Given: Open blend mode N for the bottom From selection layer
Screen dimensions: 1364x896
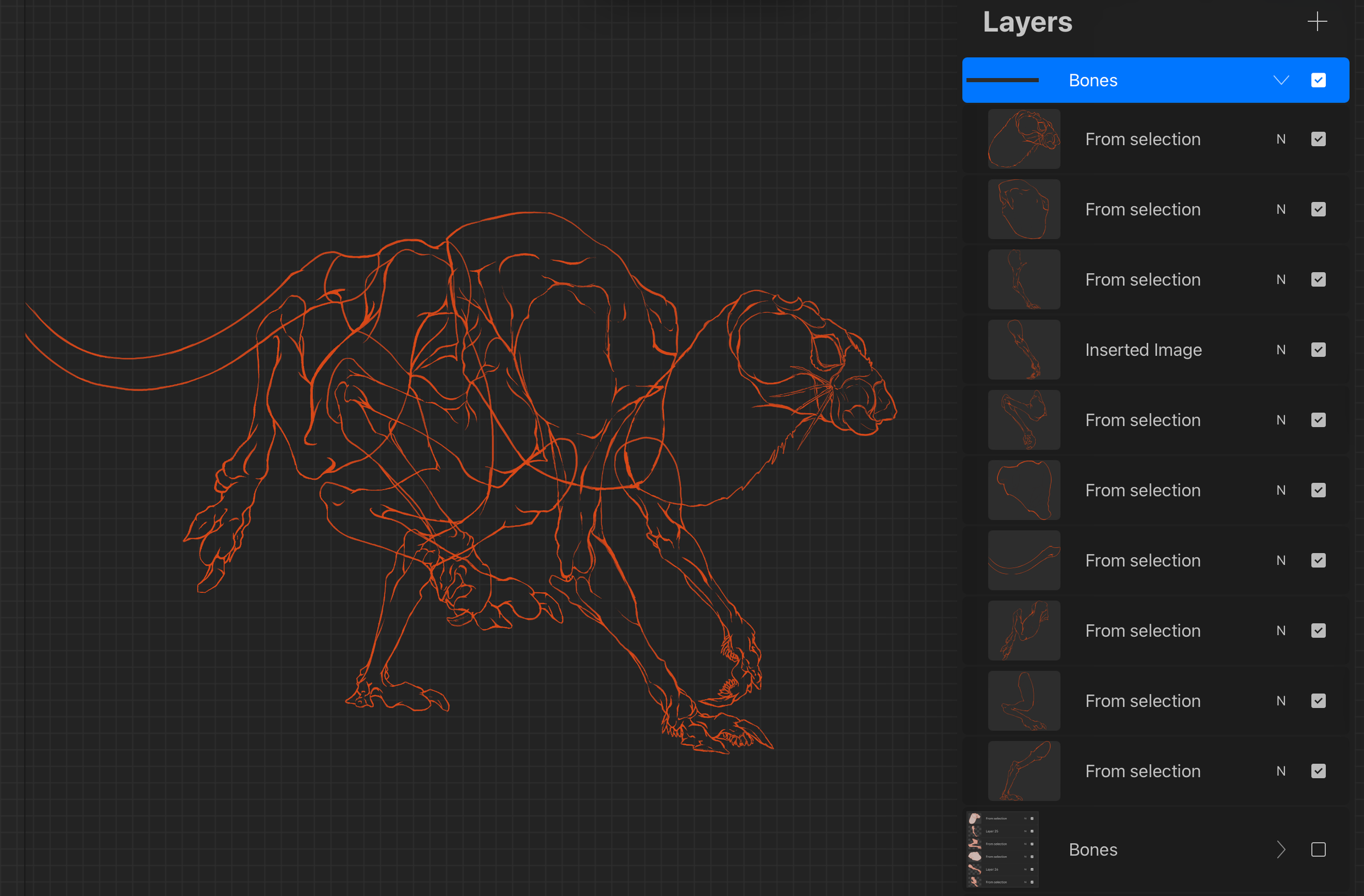Looking at the screenshot, I should (1282, 771).
